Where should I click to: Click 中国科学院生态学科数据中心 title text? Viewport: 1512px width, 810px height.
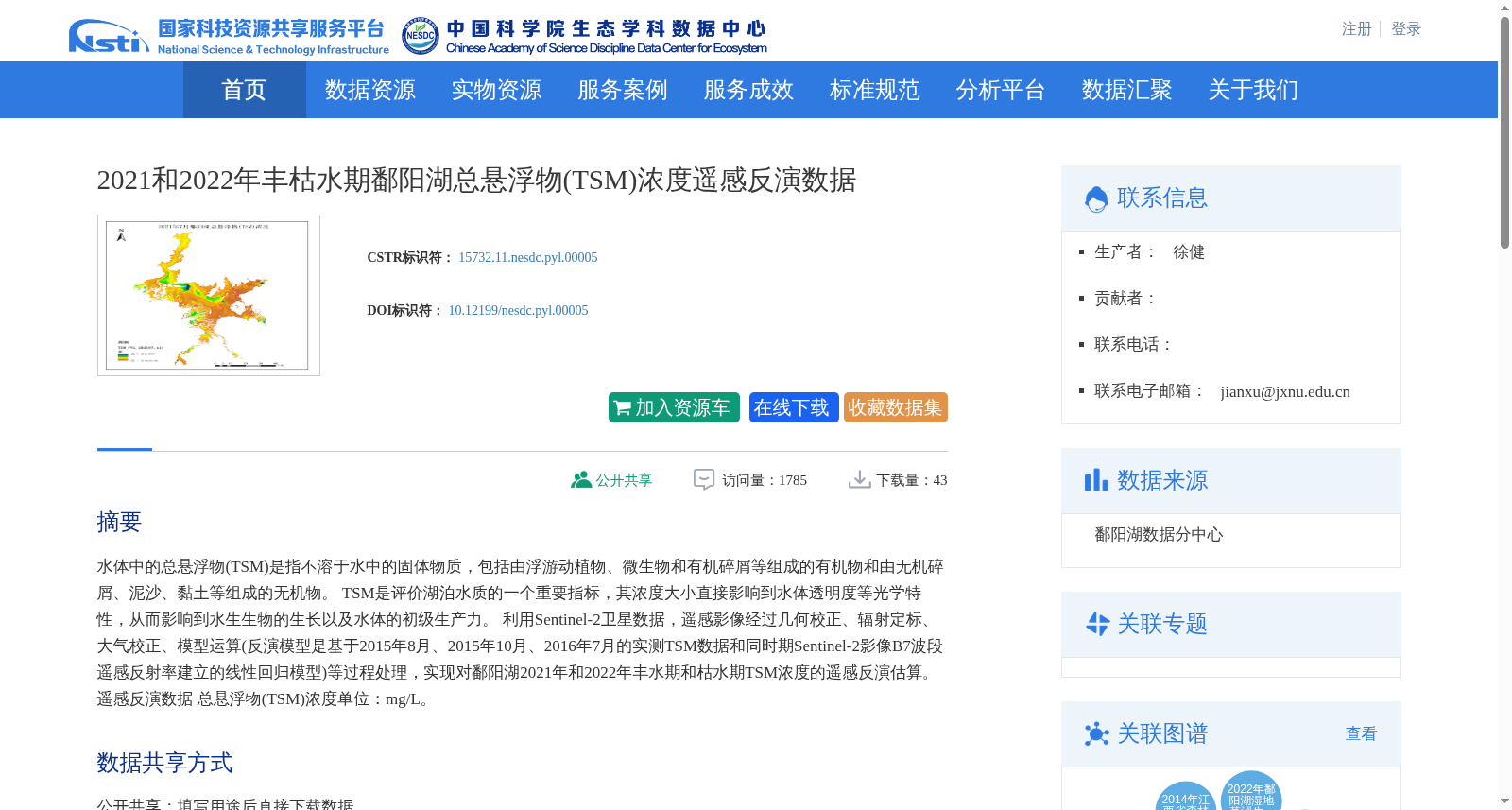pyautogui.click(x=606, y=29)
